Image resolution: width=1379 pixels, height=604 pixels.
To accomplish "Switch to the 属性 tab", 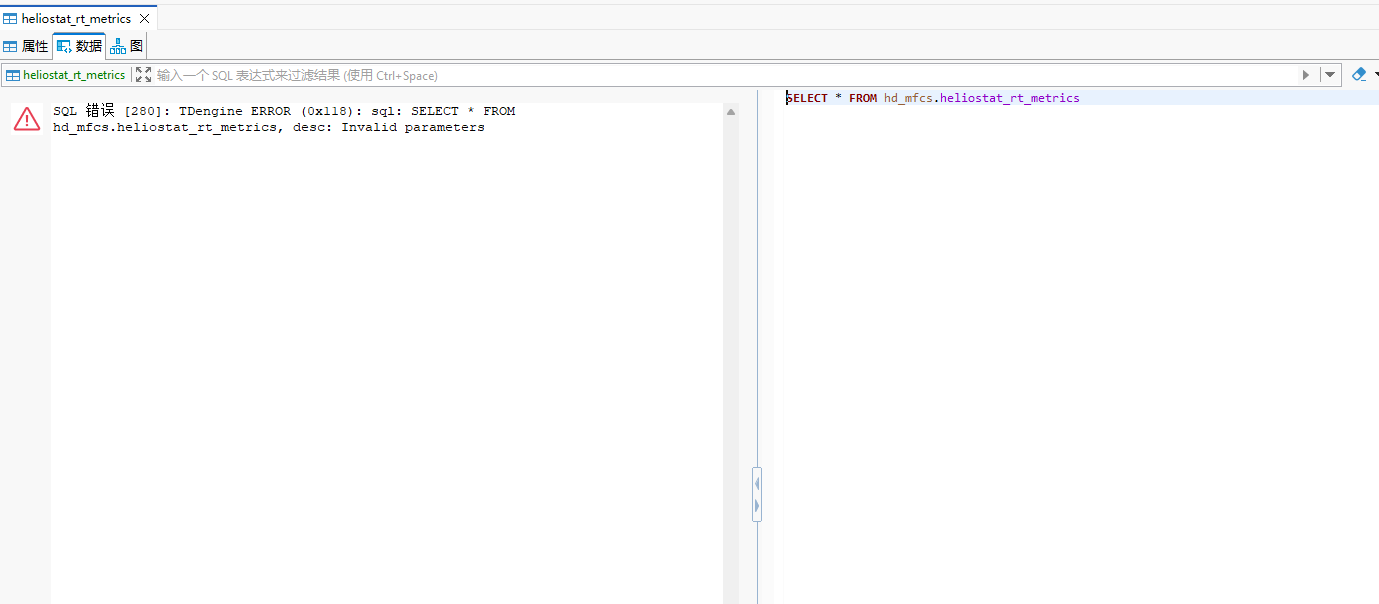I will pyautogui.click(x=26, y=46).
